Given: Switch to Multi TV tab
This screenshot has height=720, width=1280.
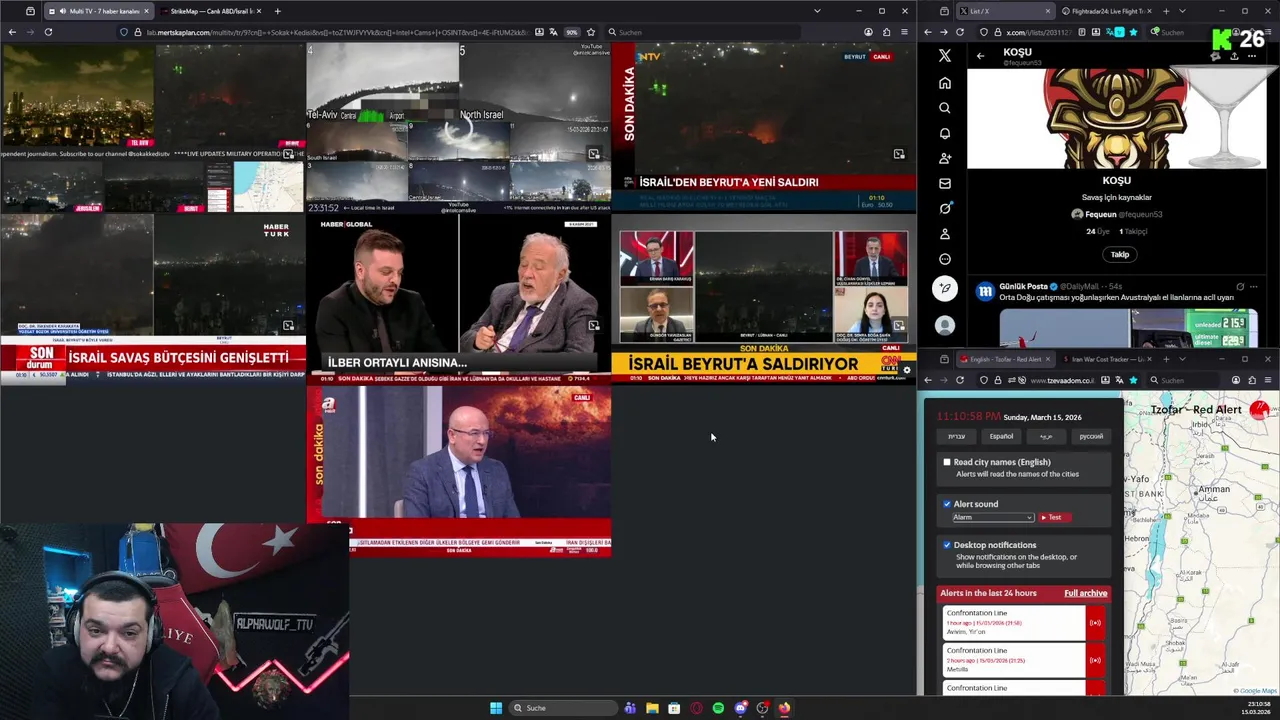Looking at the screenshot, I should point(98,11).
